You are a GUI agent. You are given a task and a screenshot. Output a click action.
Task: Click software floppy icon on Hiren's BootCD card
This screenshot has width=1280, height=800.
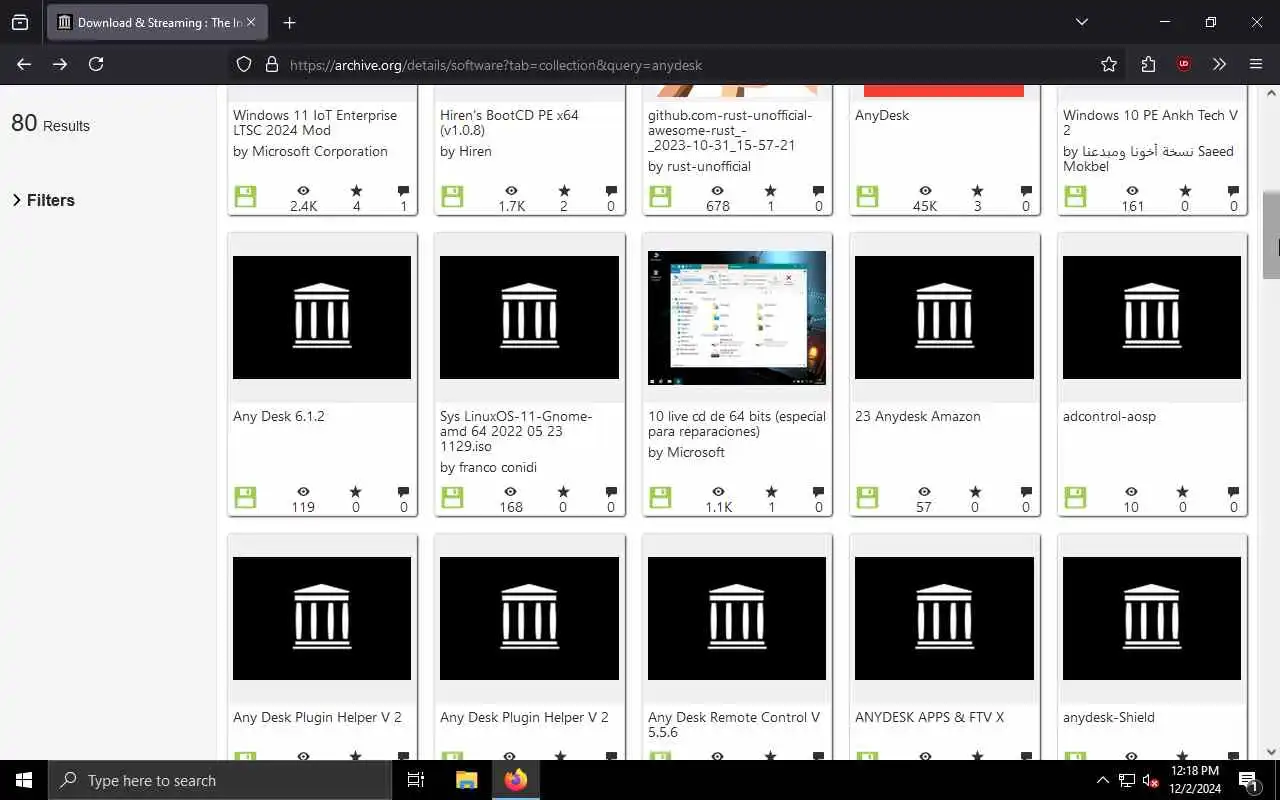click(452, 196)
